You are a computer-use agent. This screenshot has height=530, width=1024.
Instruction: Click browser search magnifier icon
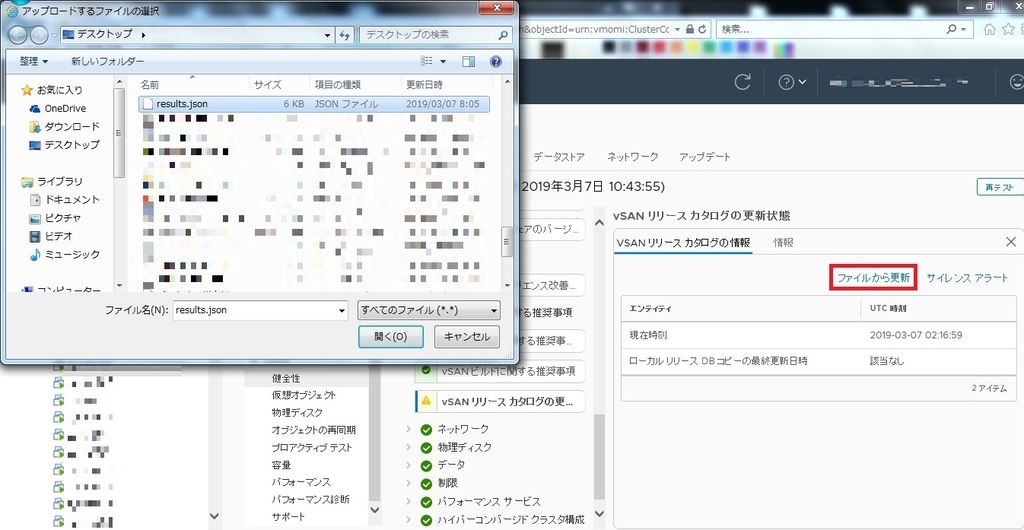[x=952, y=29]
